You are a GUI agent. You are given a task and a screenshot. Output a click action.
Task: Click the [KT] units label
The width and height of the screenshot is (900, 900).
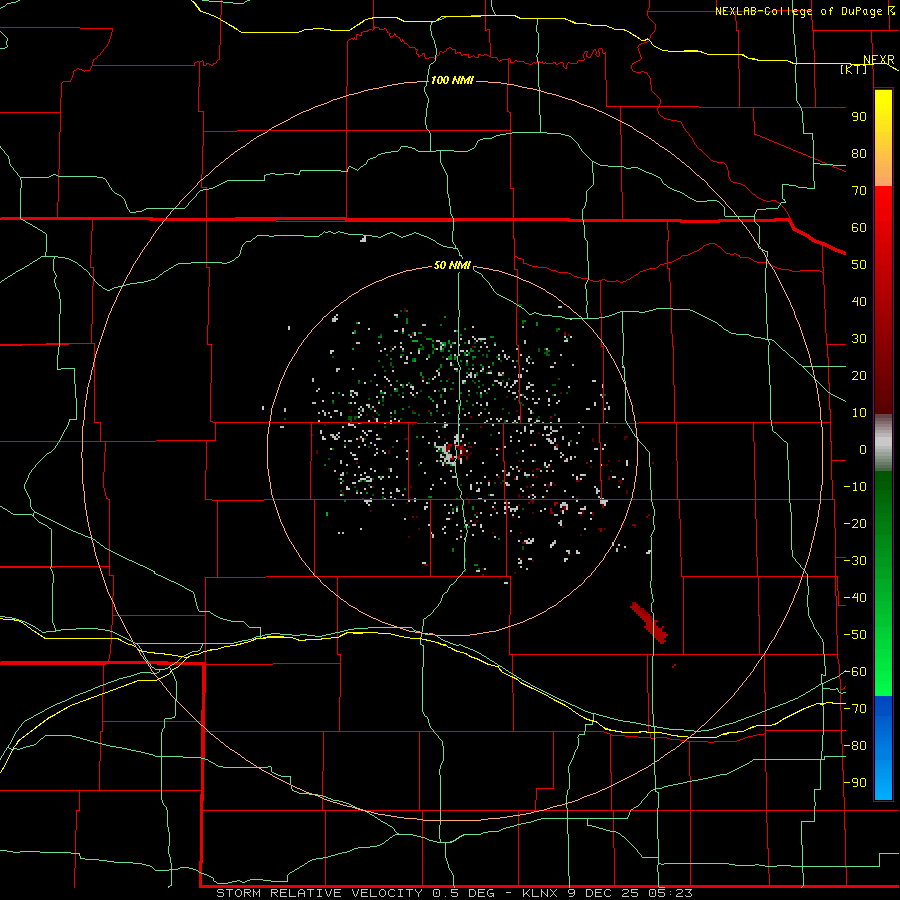pyautogui.click(x=854, y=69)
